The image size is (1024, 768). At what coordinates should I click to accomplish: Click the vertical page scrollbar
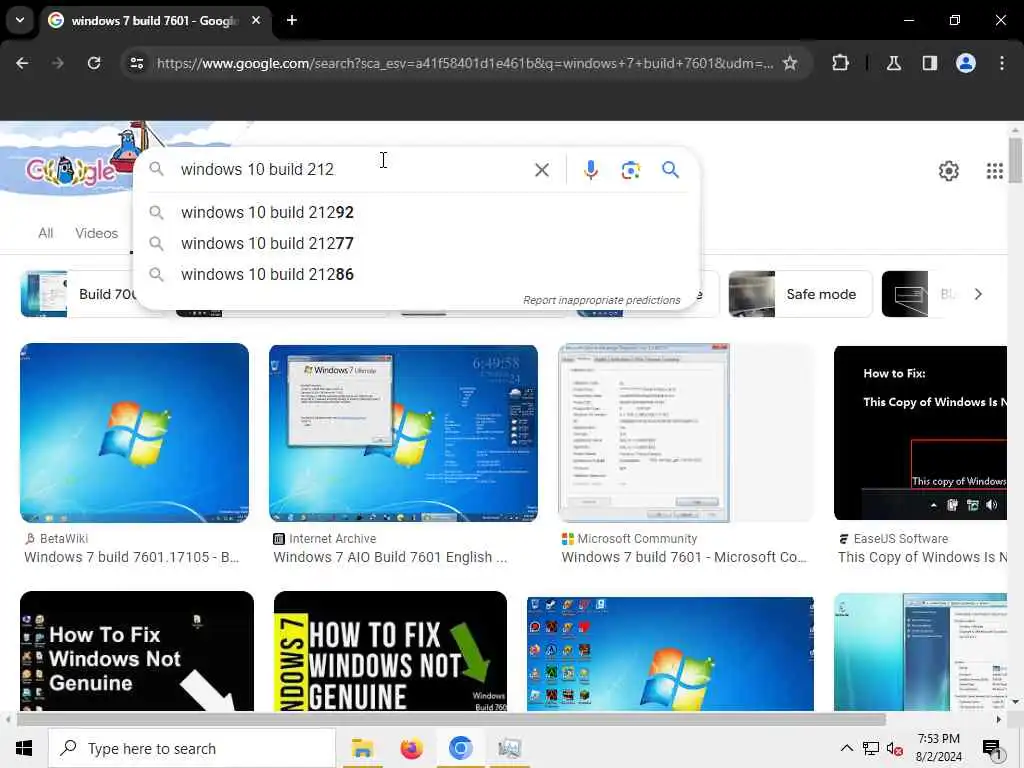coord(1015,161)
